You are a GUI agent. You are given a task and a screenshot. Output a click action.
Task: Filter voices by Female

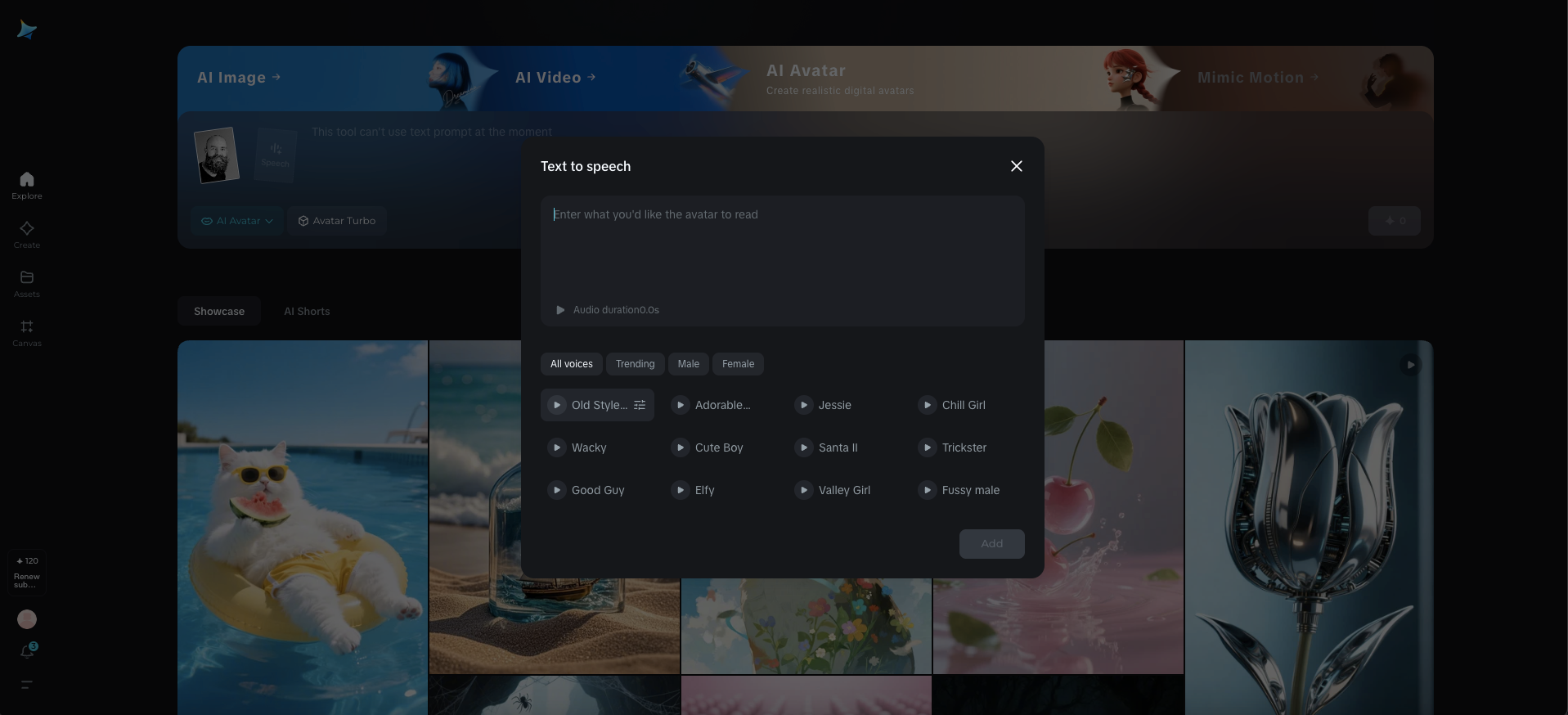point(739,364)
